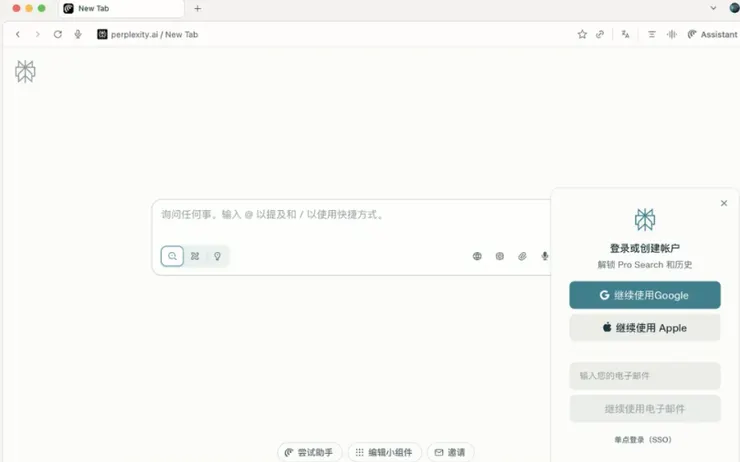Click the profile avatar at top right
This screenshot has height=462, width=740.
pyautogui.click(x=734, y=8)
